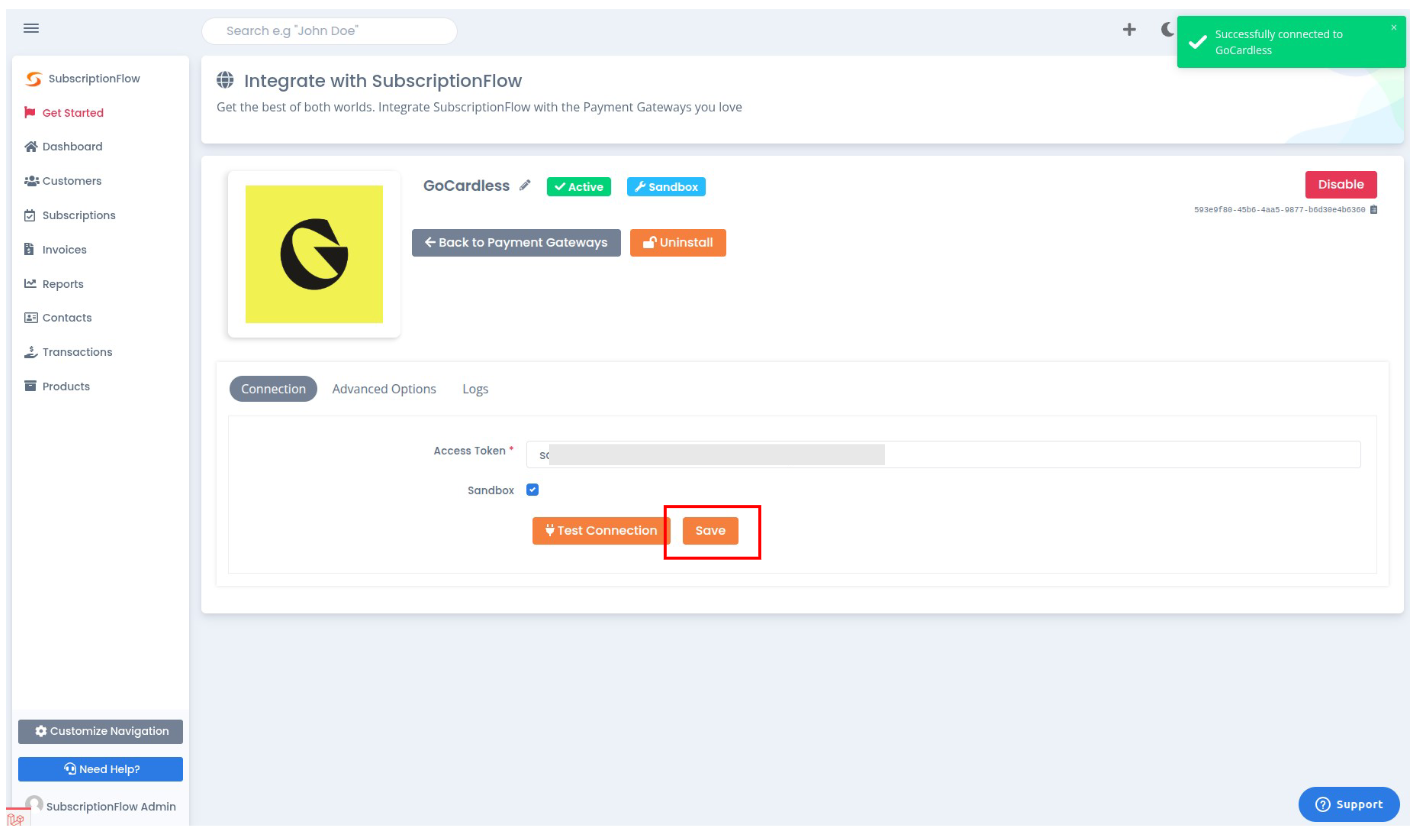Open the Logs tab
The height and width of the screenshot is (827, 1414).
tap(475, 389)
